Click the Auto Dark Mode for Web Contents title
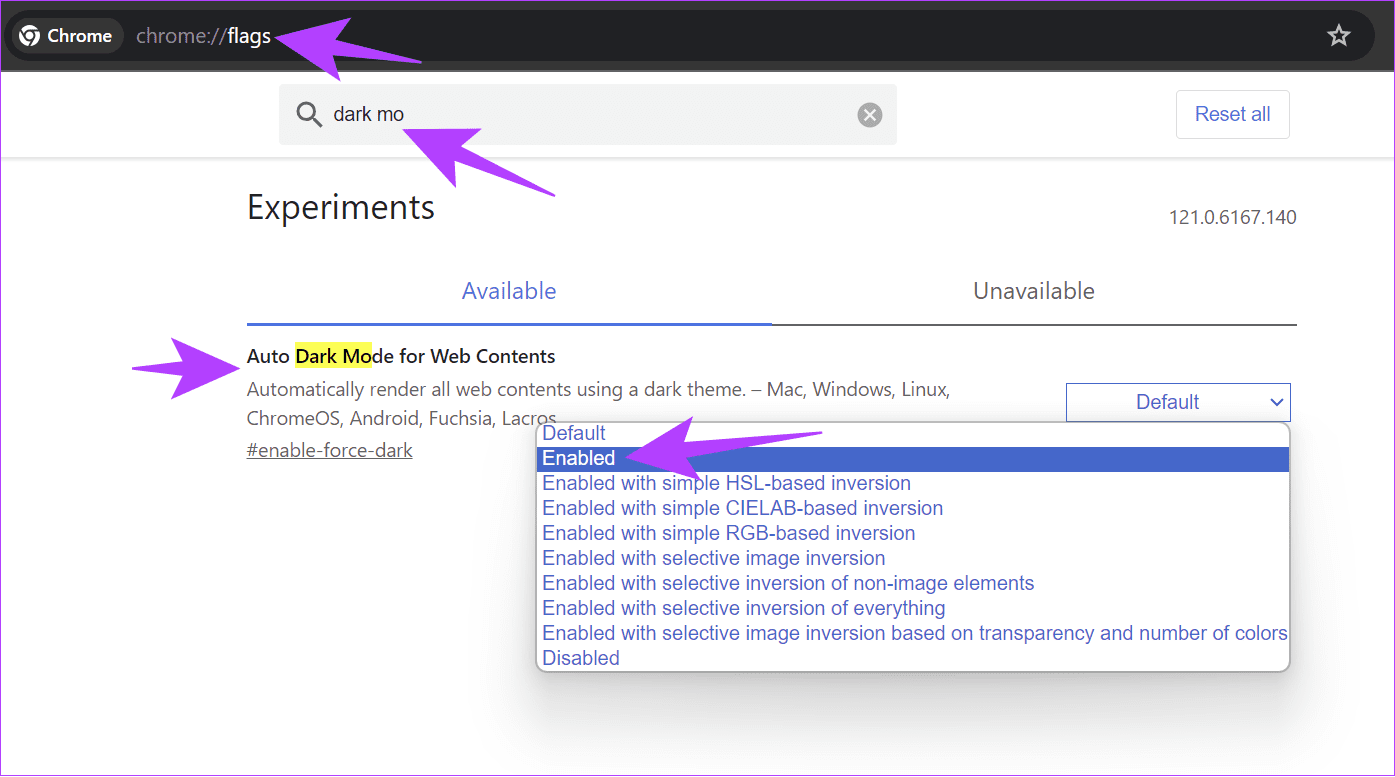The height and width of the screenshot is (777, 1395). coord(401,356)
